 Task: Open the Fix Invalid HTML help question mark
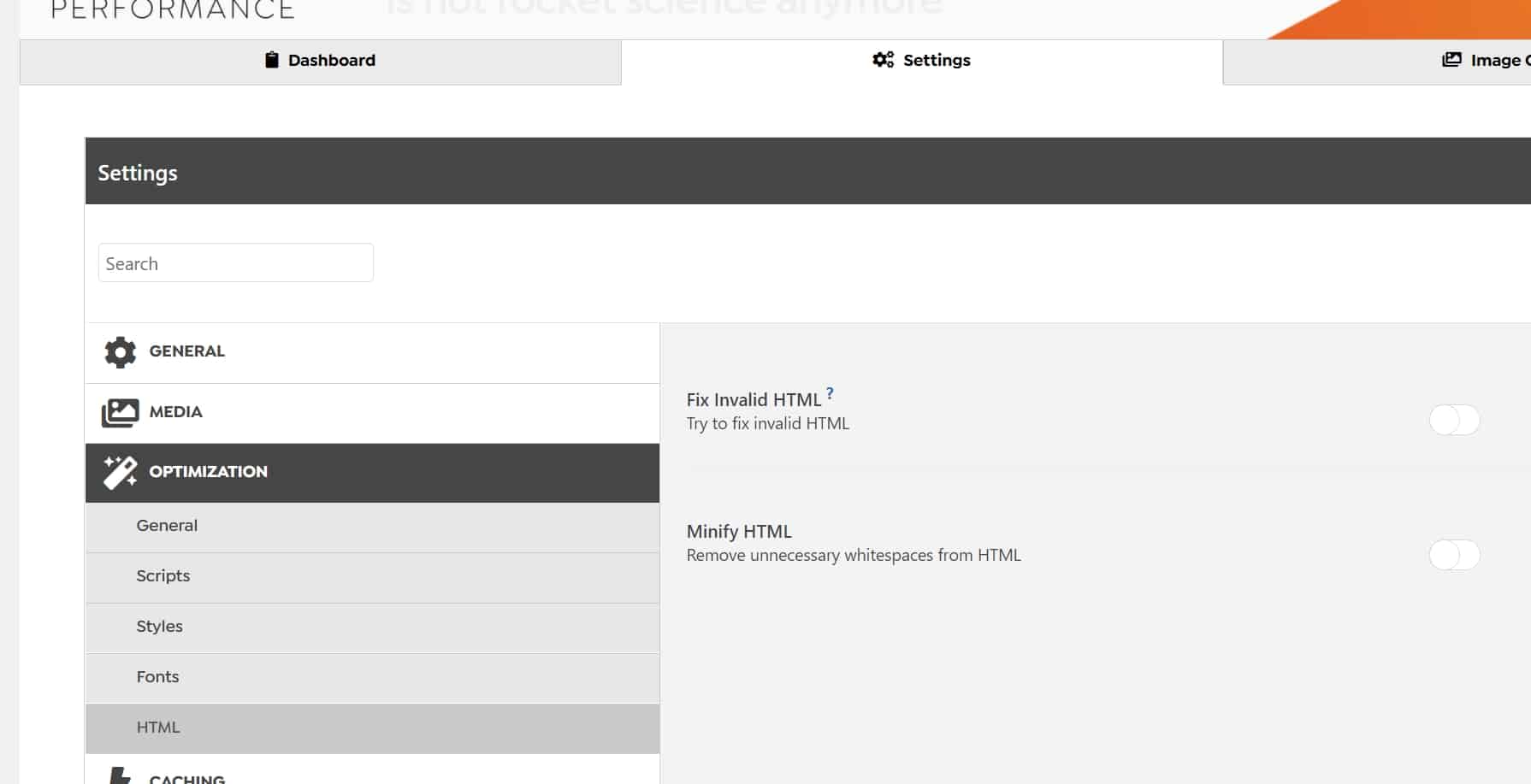pyautogui.click(x=830, y=393)
